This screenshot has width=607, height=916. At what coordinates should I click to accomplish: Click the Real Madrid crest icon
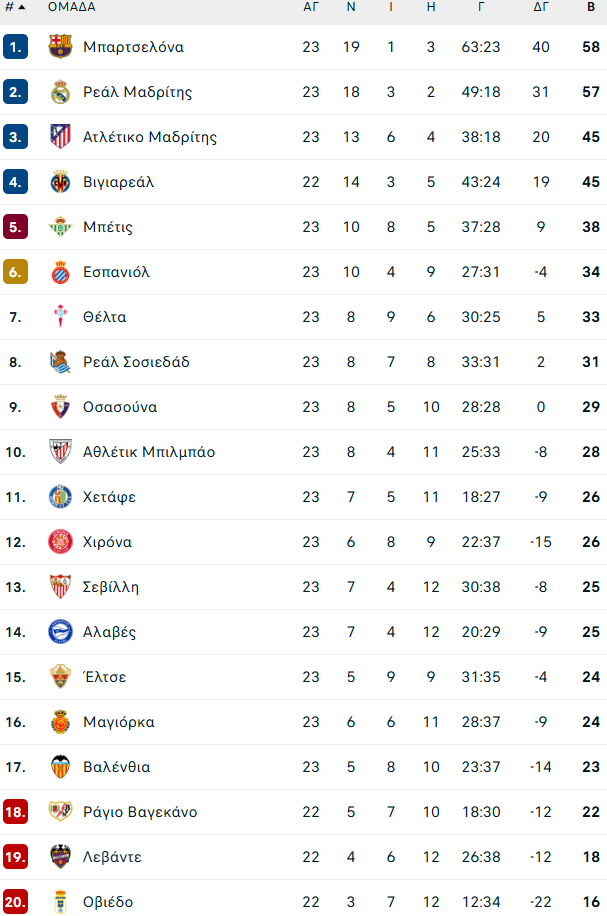tap(61, 92)
